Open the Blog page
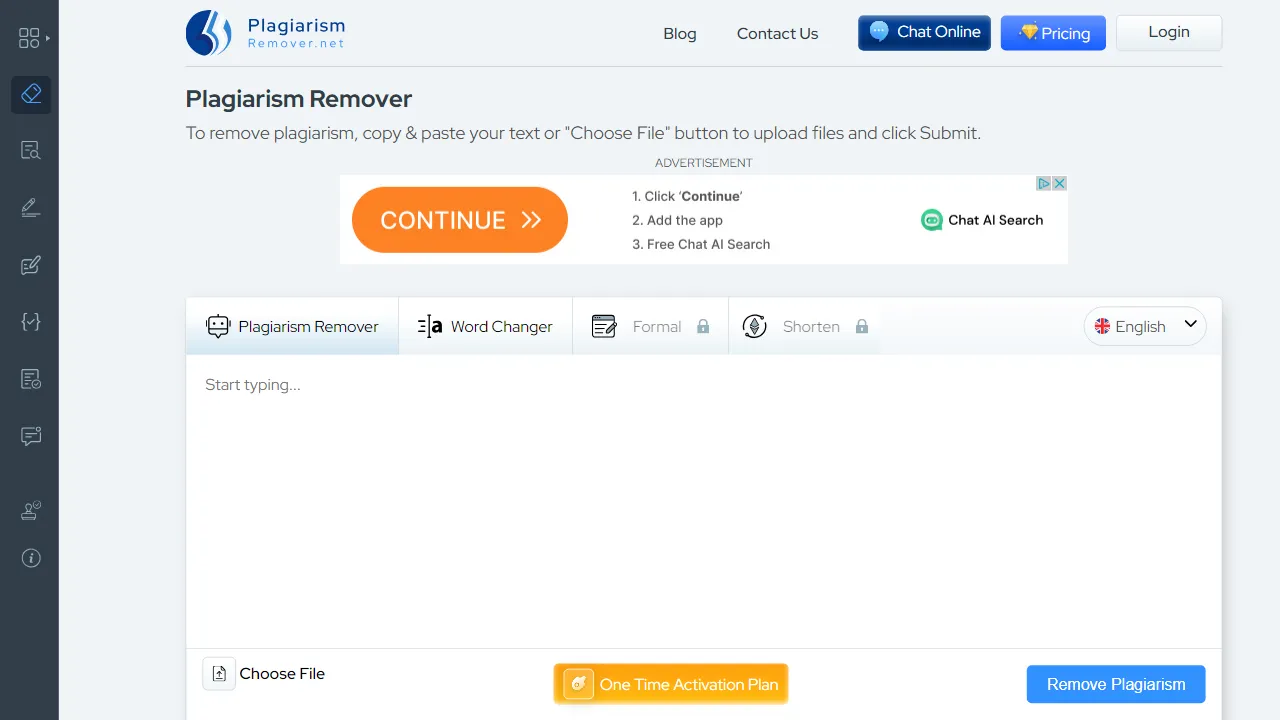This screenshot has width=1280, height=720. (680, 34)
